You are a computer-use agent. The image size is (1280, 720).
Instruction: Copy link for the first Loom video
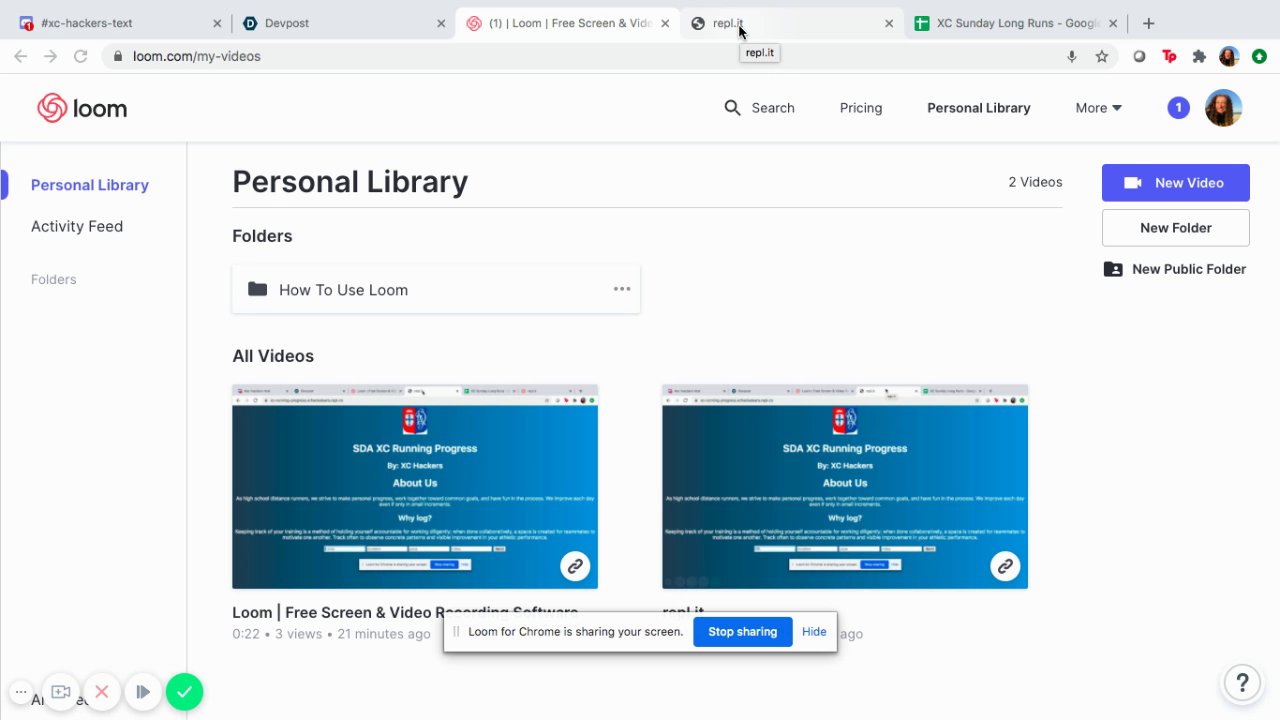click(x=575, y=566)
